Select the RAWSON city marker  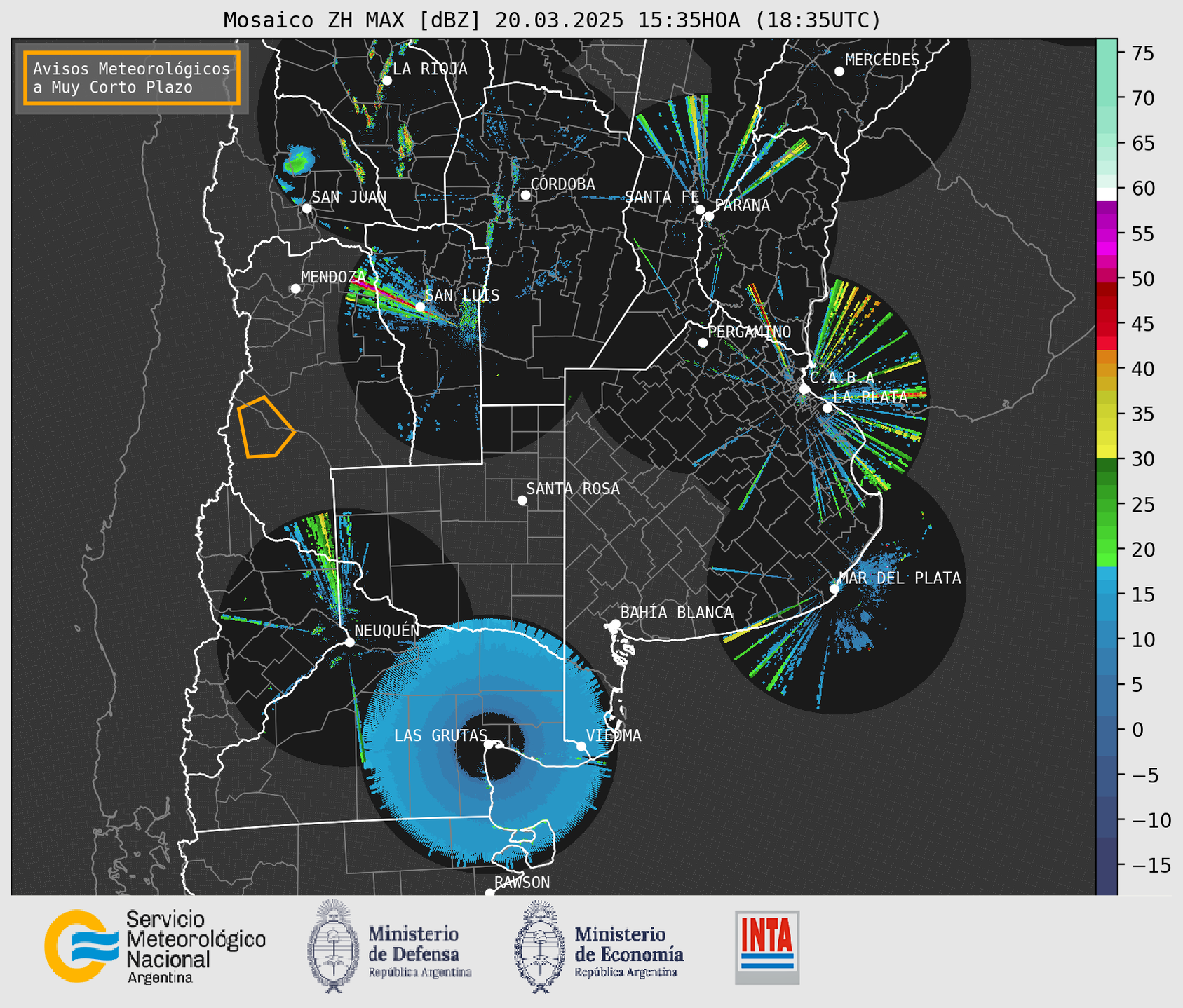489,892
